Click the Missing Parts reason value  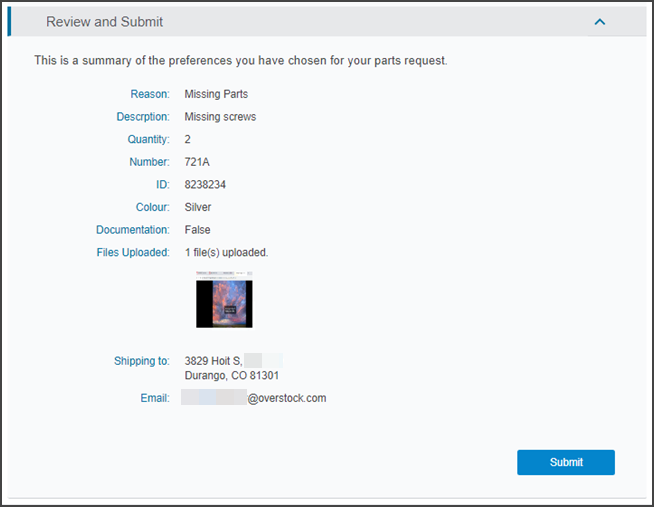pyautogui.click(x=216, y=94)
